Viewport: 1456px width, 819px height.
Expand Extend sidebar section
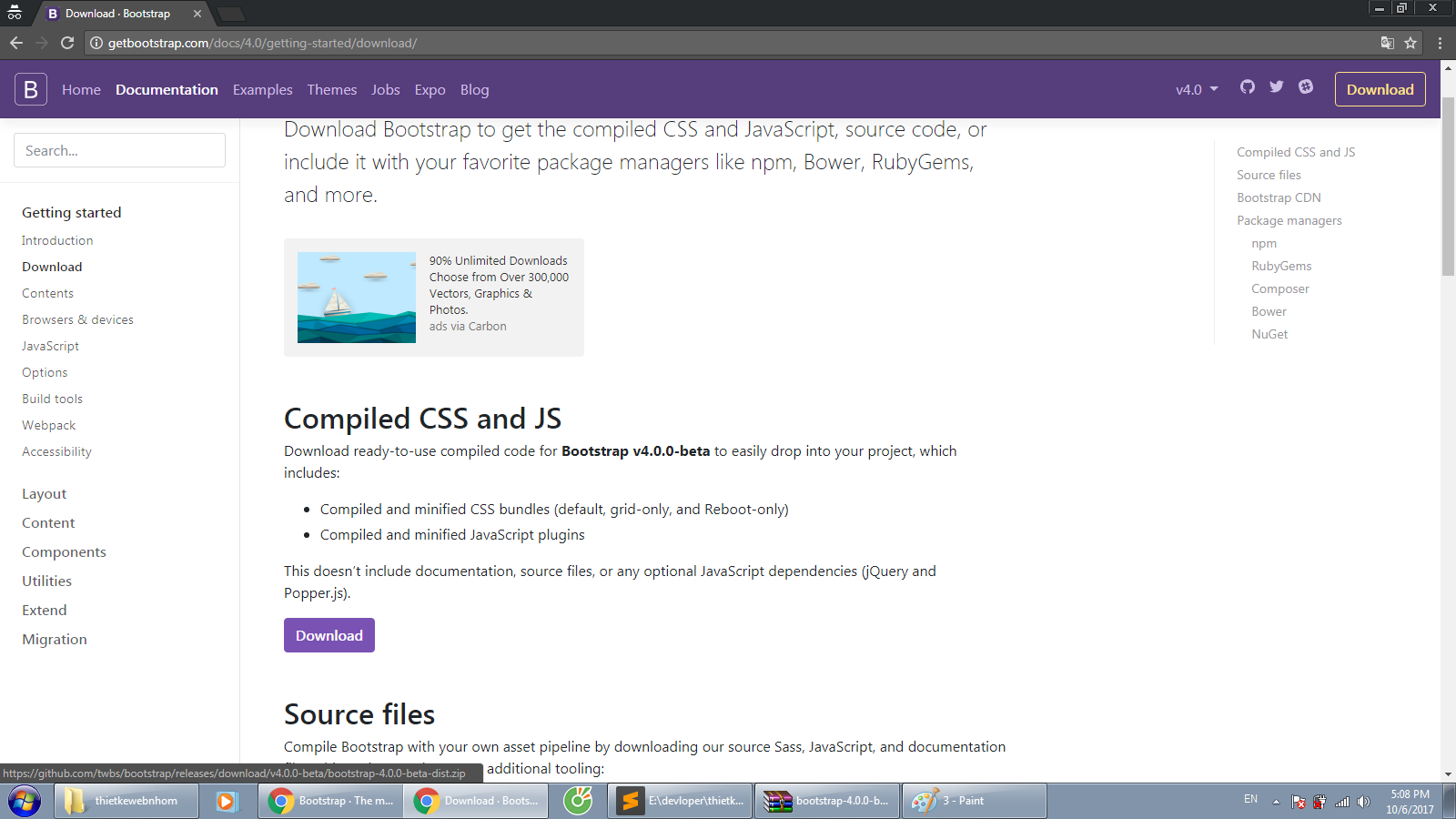(x=45, y=611)
